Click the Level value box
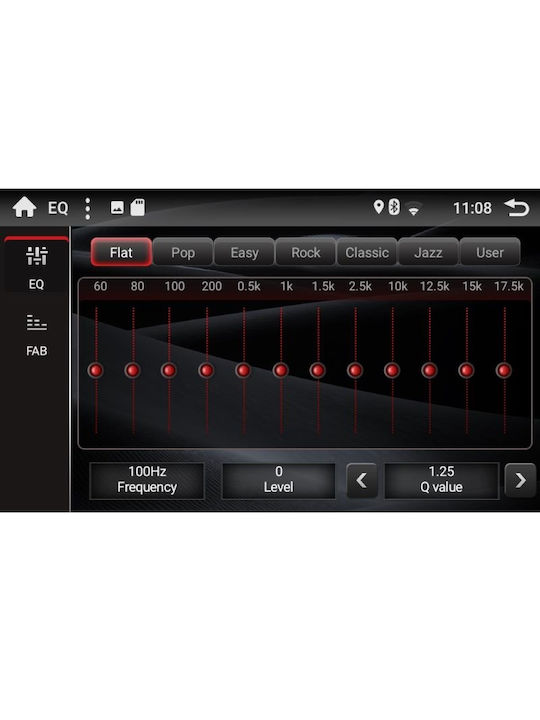 (x=278, y=479)
